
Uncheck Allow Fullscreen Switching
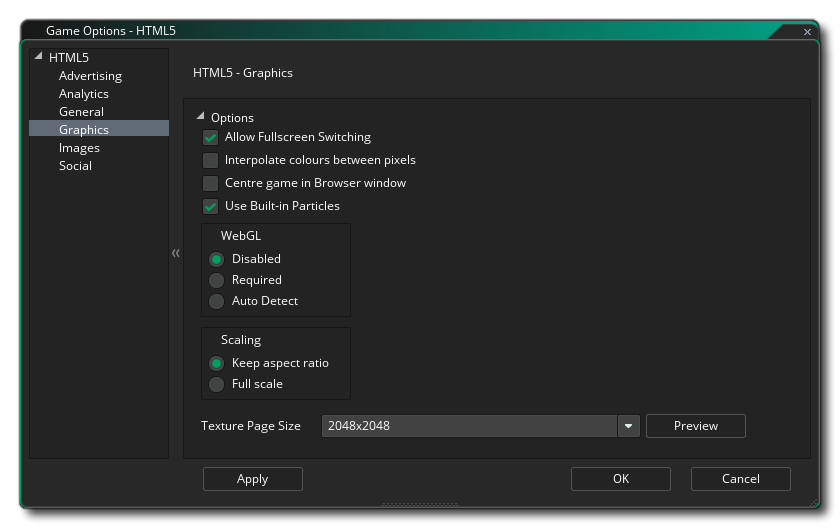pyautogui.click(x=211, y=138)
